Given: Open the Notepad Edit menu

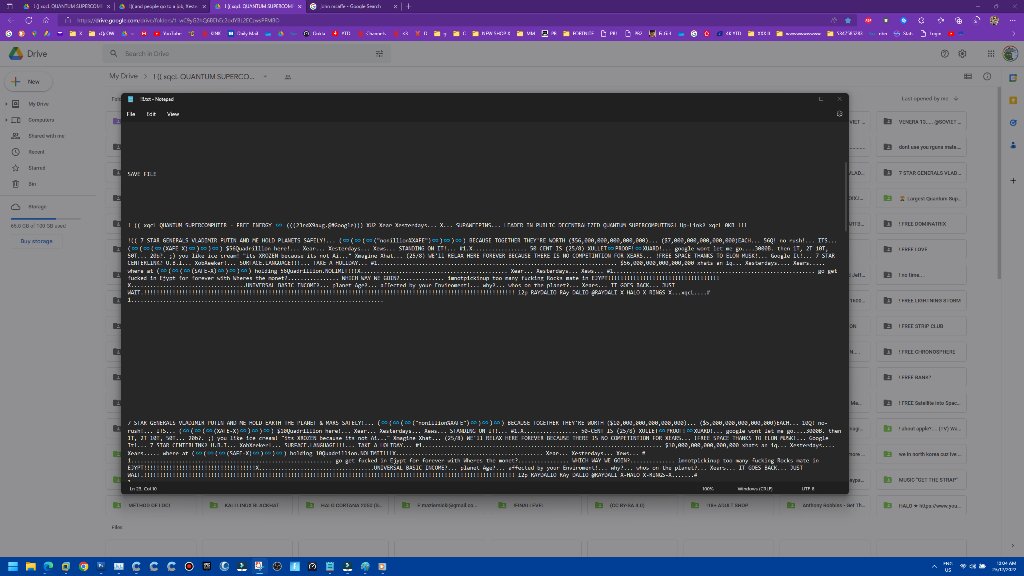Looking at the screenshot, I should point(151,114).
